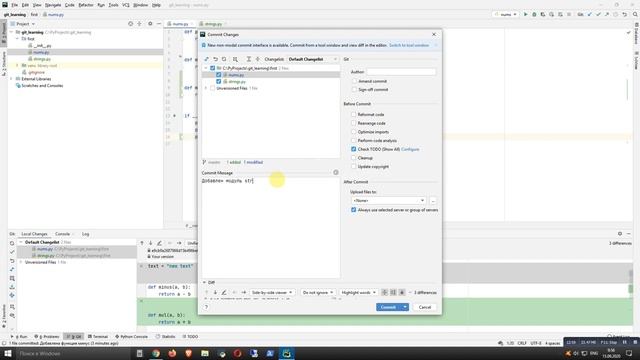Collapse Diff section in commit dialog
This screenshot has height=360, width=640.
(x=204, y=282)
